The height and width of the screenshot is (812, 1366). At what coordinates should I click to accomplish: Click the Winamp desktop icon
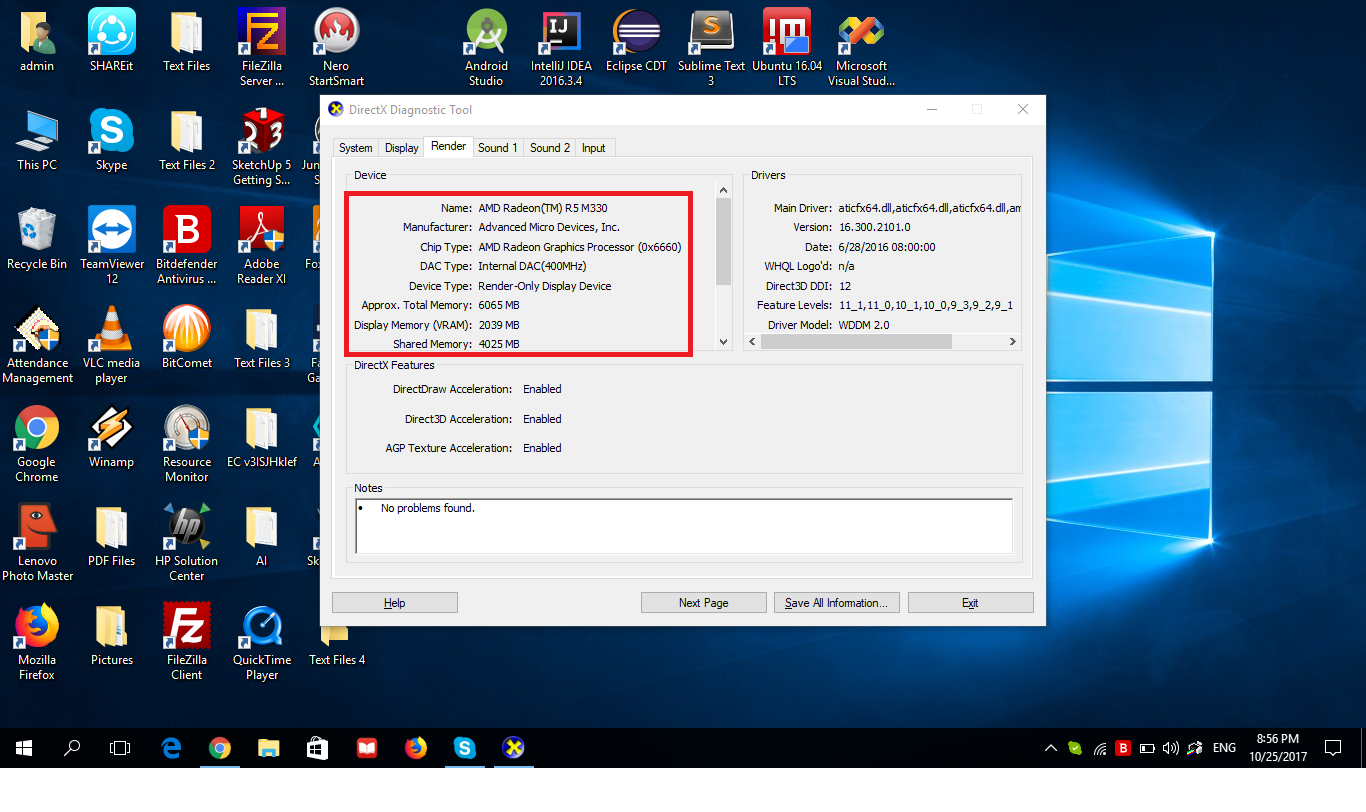click(x=111, y=437)
